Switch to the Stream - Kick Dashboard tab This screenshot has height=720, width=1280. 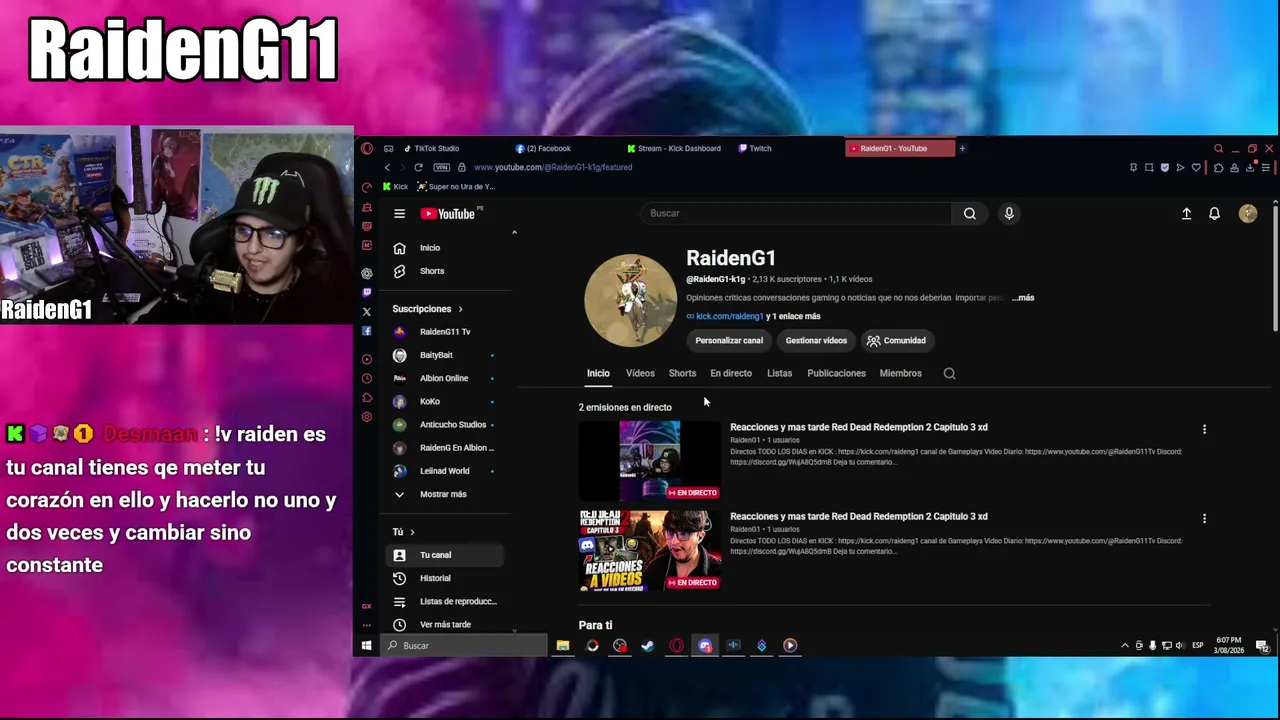click(x=675, y=148)
